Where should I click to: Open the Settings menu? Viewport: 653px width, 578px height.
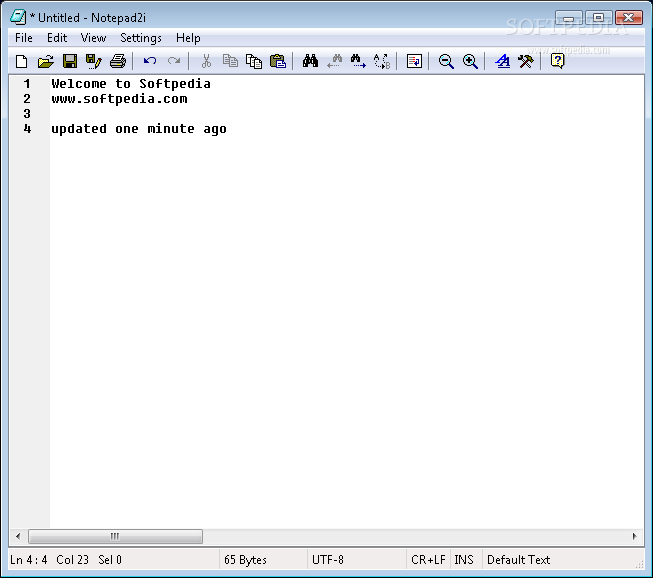[x=141, y=38]
